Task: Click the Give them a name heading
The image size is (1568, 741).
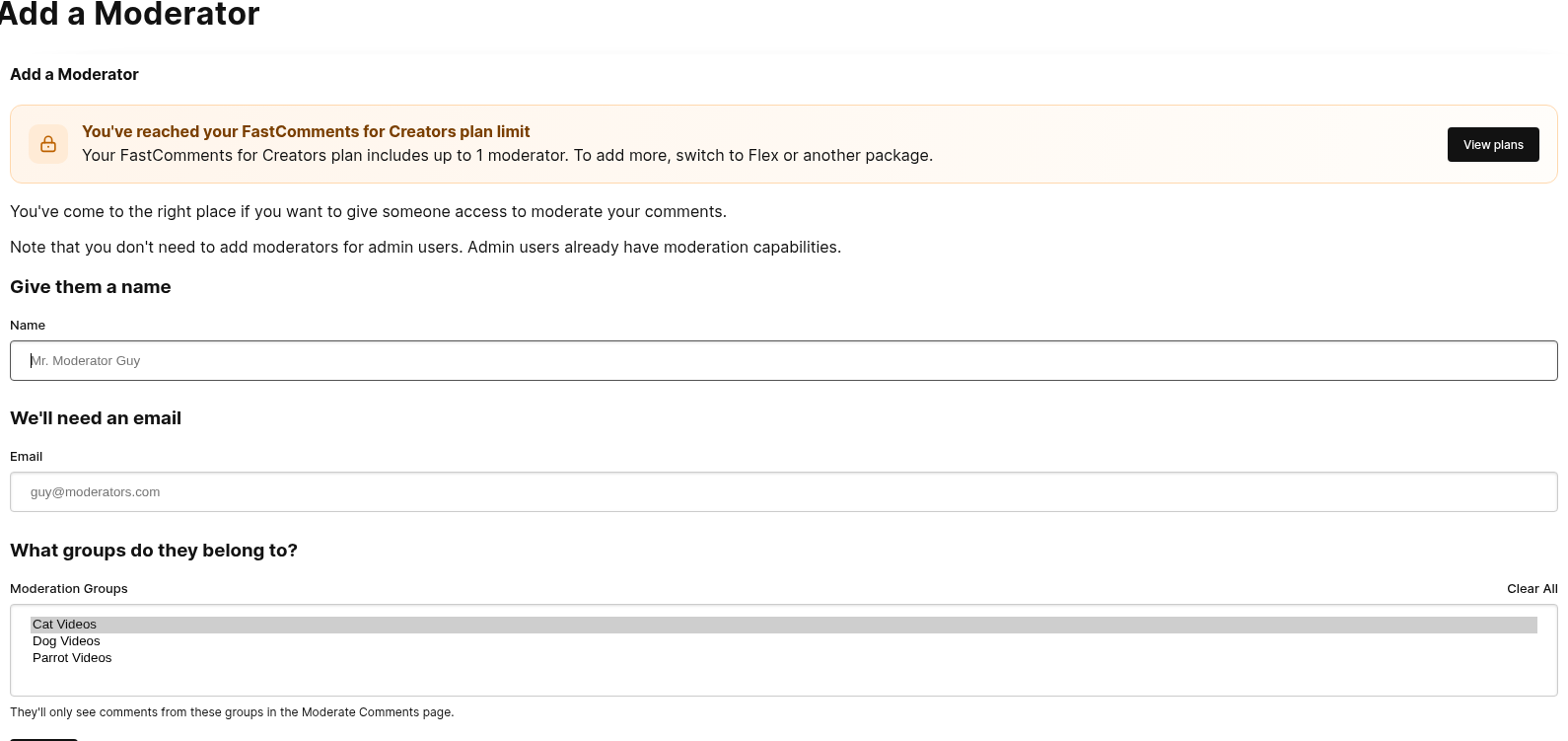Action: [x=91, y=287]
